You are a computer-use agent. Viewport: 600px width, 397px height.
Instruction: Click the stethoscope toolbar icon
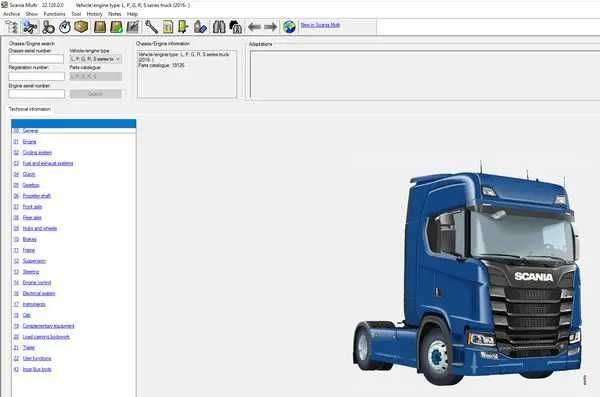[x=48, y=27]
